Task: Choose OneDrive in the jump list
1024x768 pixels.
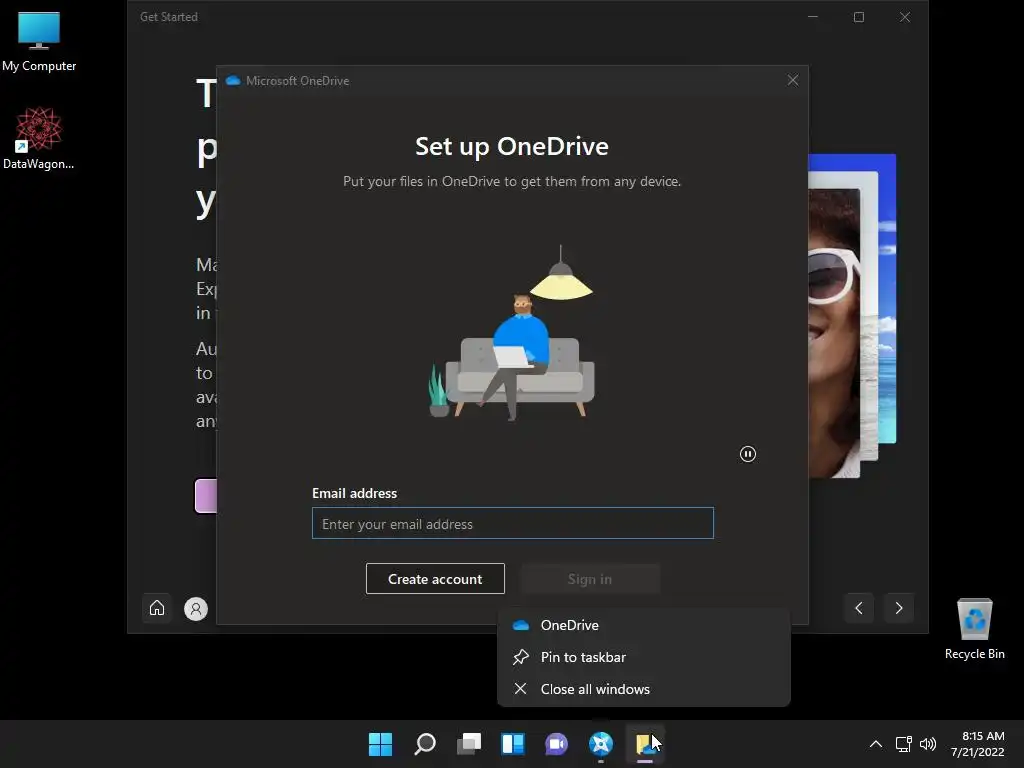Action: point(643,625)
